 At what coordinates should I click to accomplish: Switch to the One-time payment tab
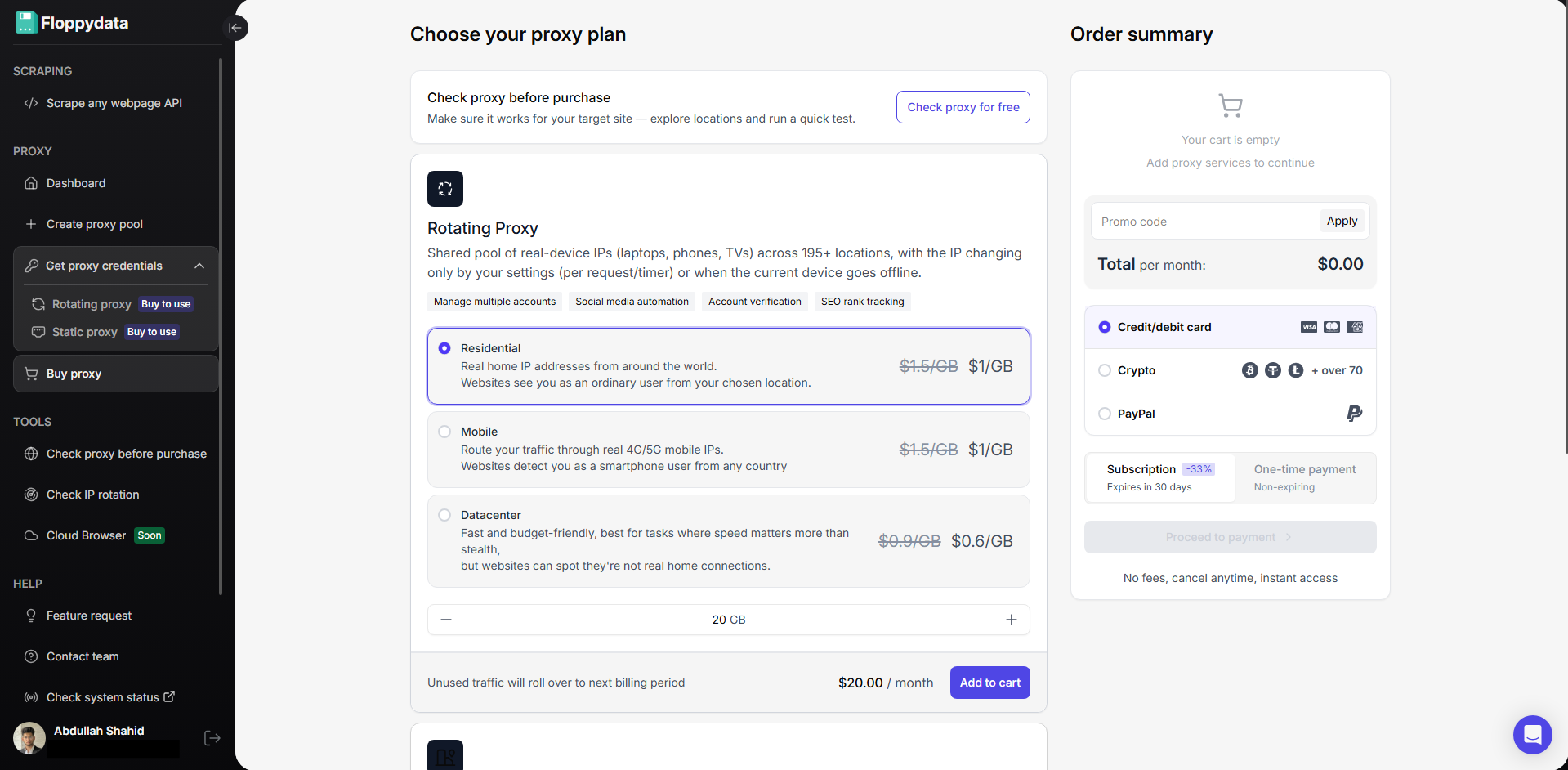1304,477
